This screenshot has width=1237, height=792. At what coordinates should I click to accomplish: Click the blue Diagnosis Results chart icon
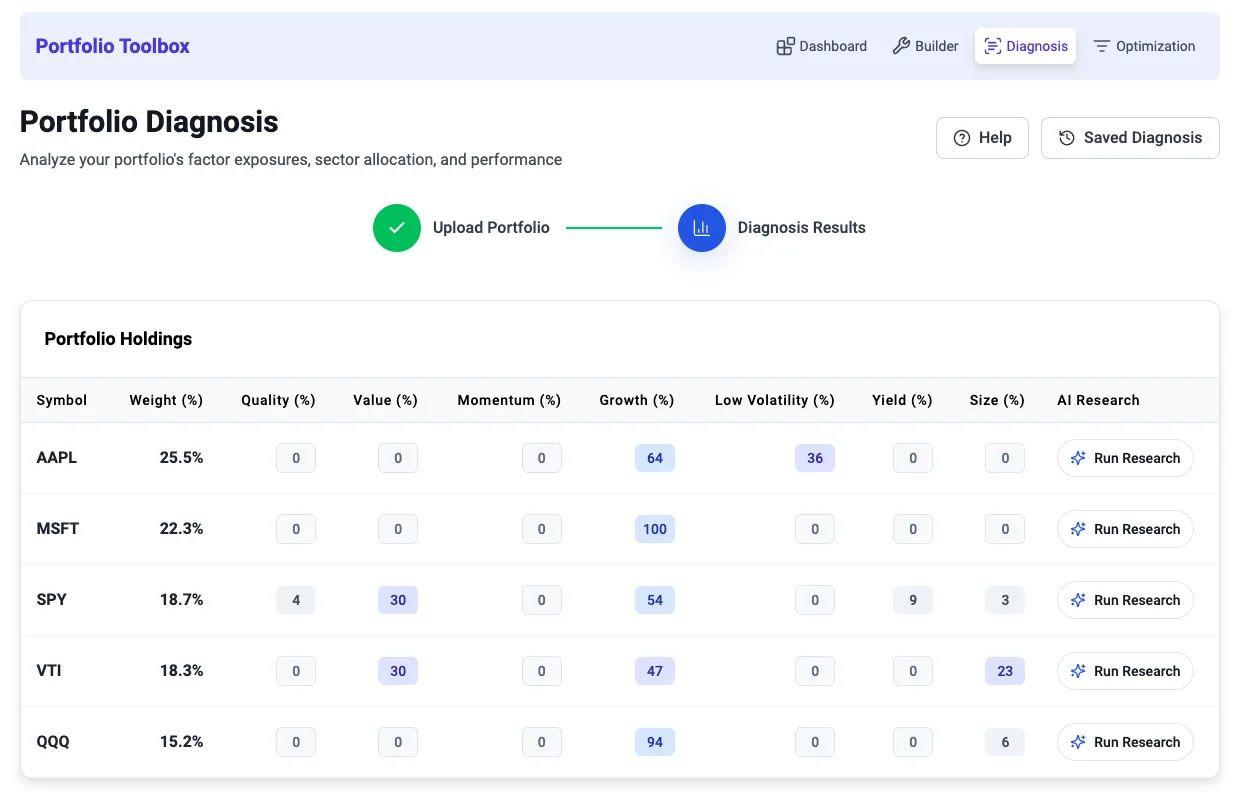tap(702, 228)
